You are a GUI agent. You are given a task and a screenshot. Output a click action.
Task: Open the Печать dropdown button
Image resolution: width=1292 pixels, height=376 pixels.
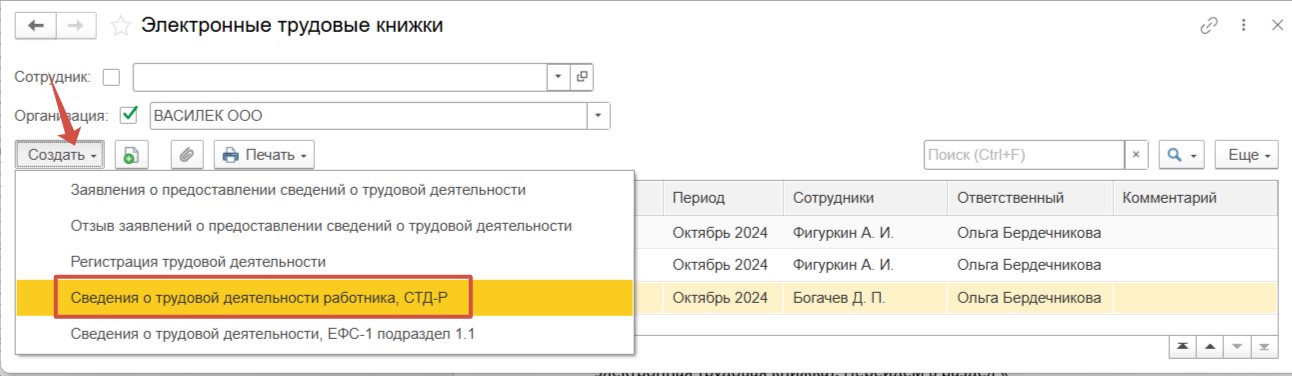point(264,155)
